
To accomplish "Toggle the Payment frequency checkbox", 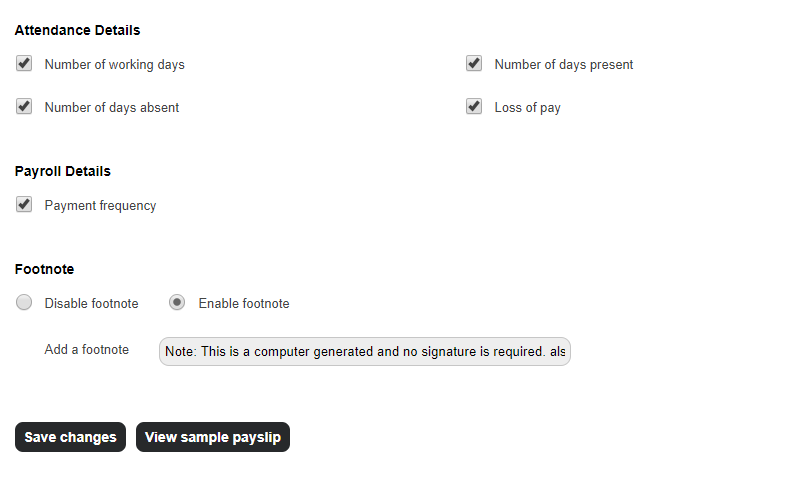I will 24,204.
